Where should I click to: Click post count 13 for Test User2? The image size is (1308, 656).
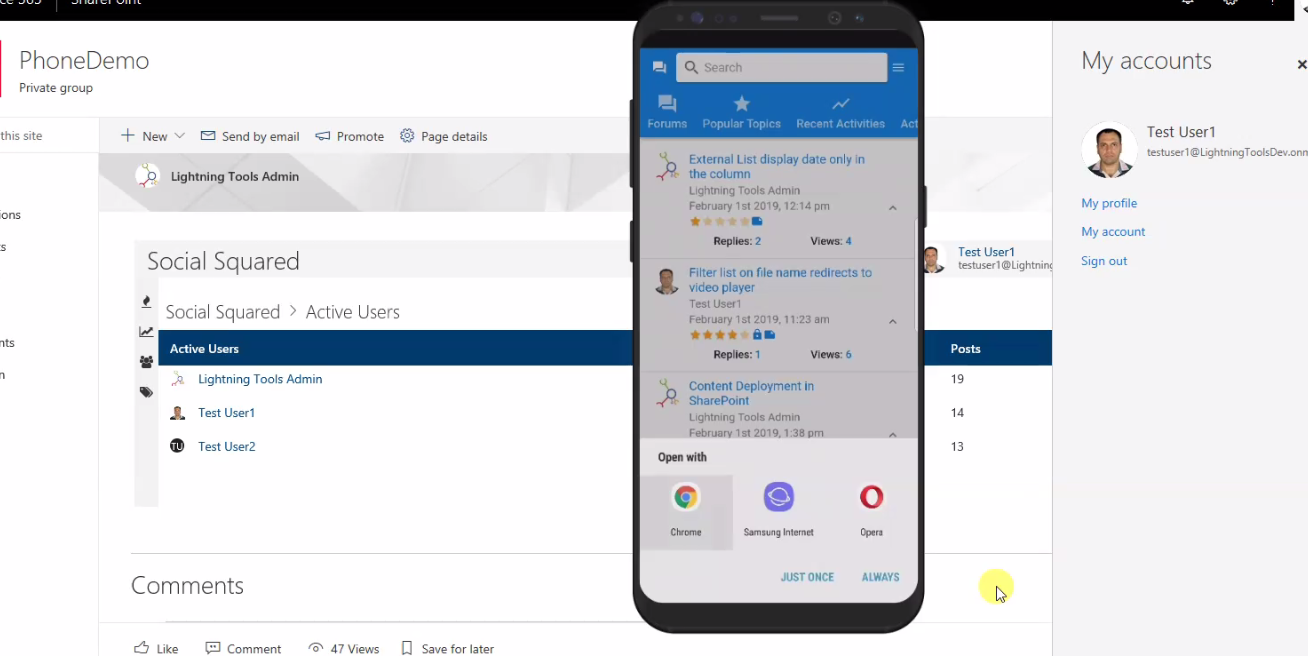[957, 446]
